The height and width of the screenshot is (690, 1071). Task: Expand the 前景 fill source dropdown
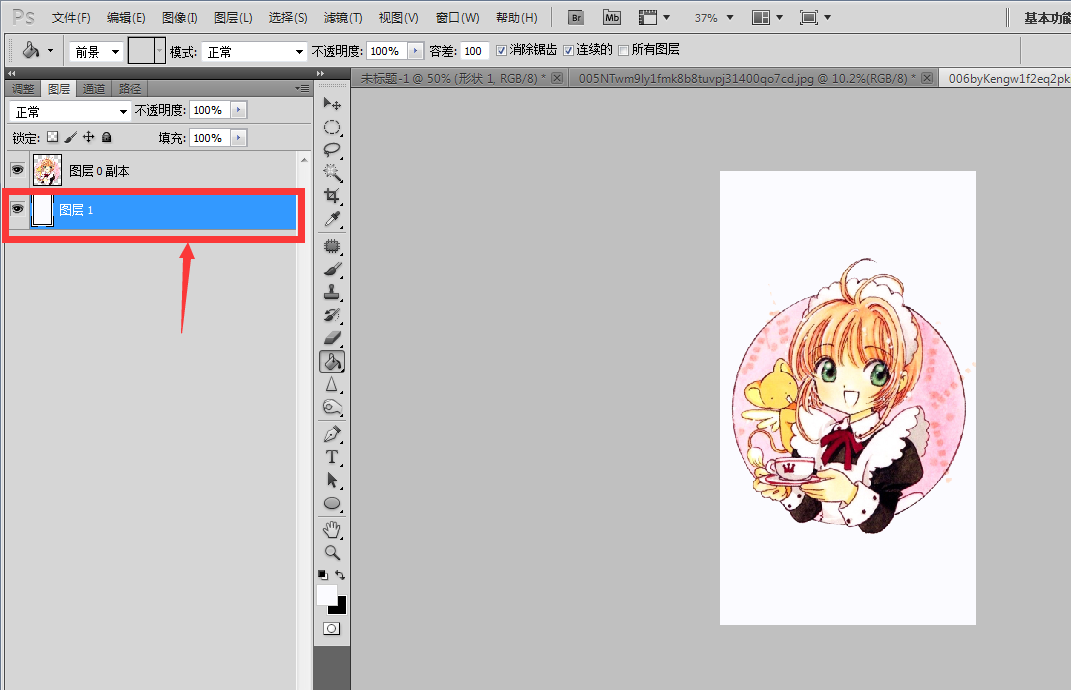click(96, 52)
